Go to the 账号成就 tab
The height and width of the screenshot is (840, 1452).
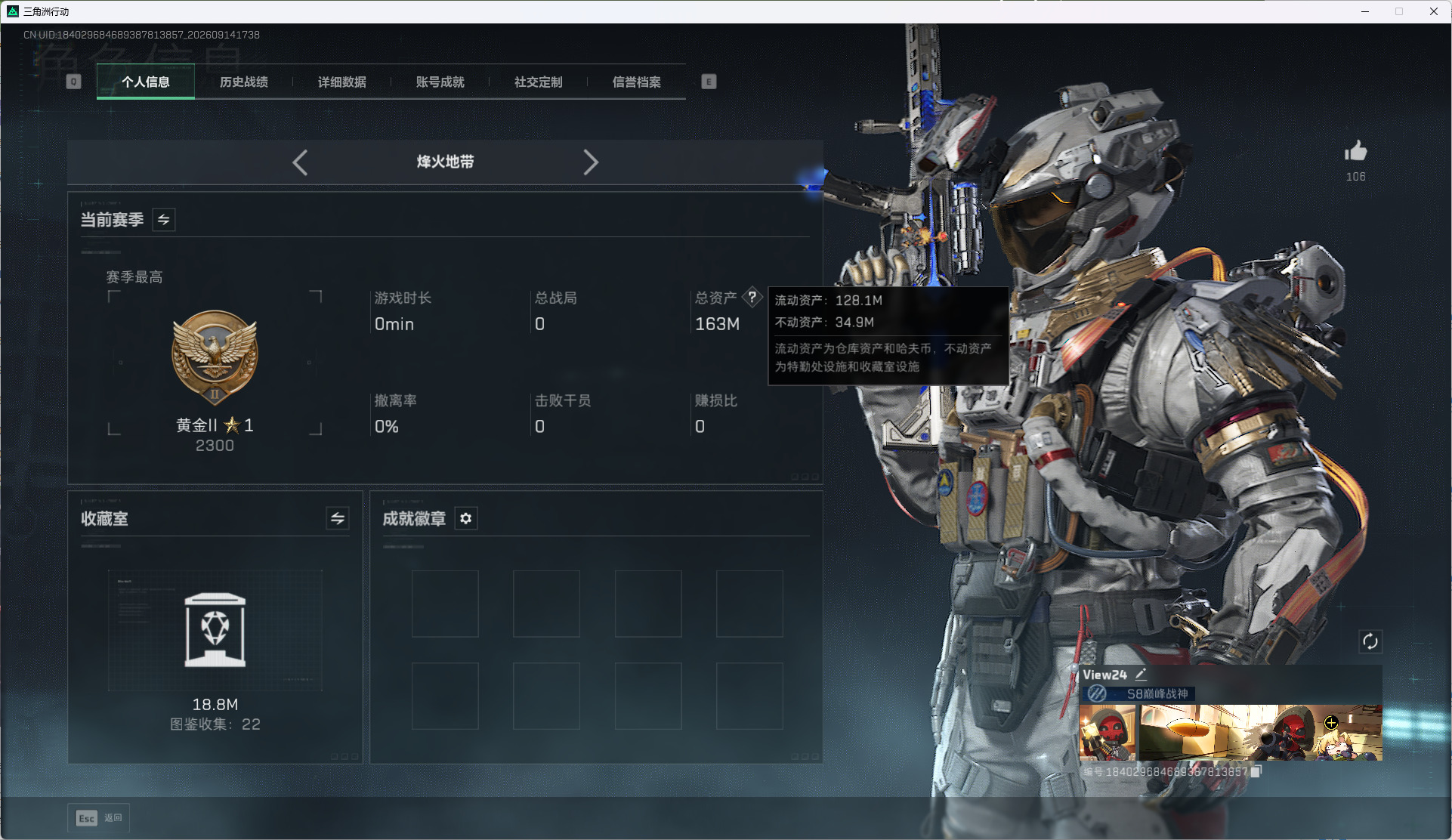click(440, 82)
